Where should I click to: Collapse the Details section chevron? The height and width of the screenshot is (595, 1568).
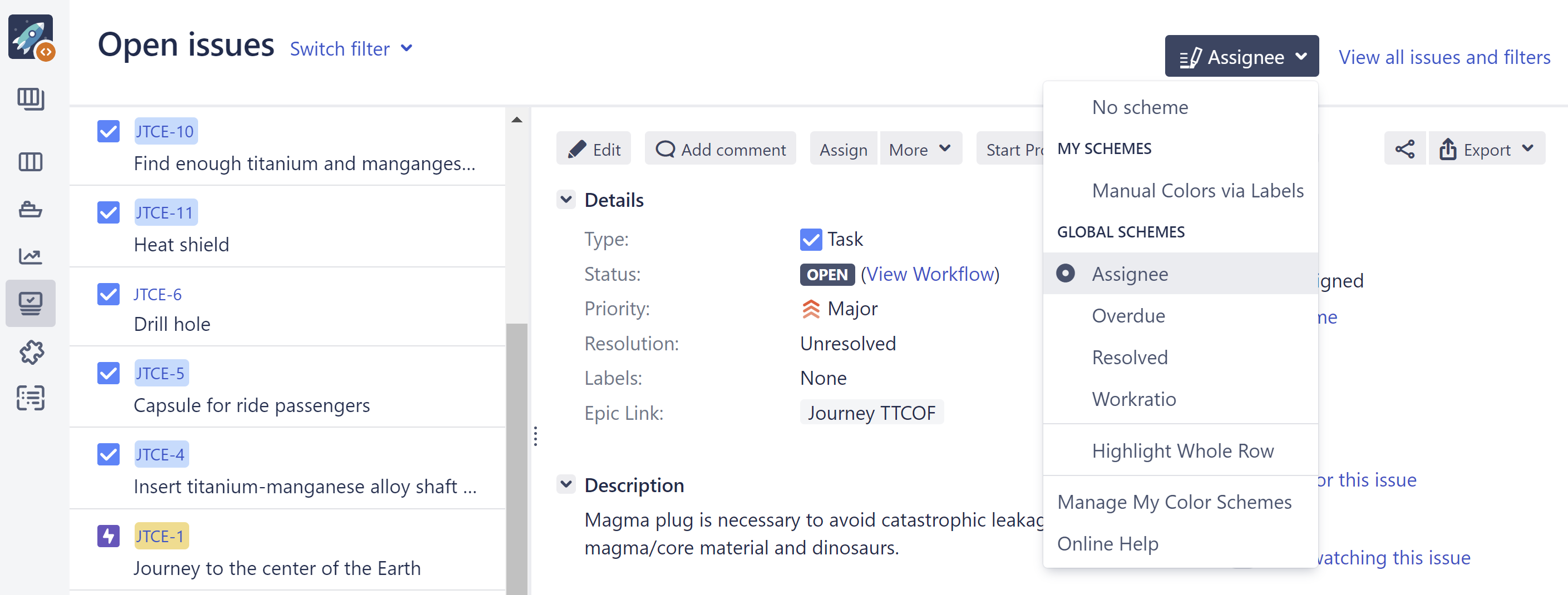coord(566,199)
